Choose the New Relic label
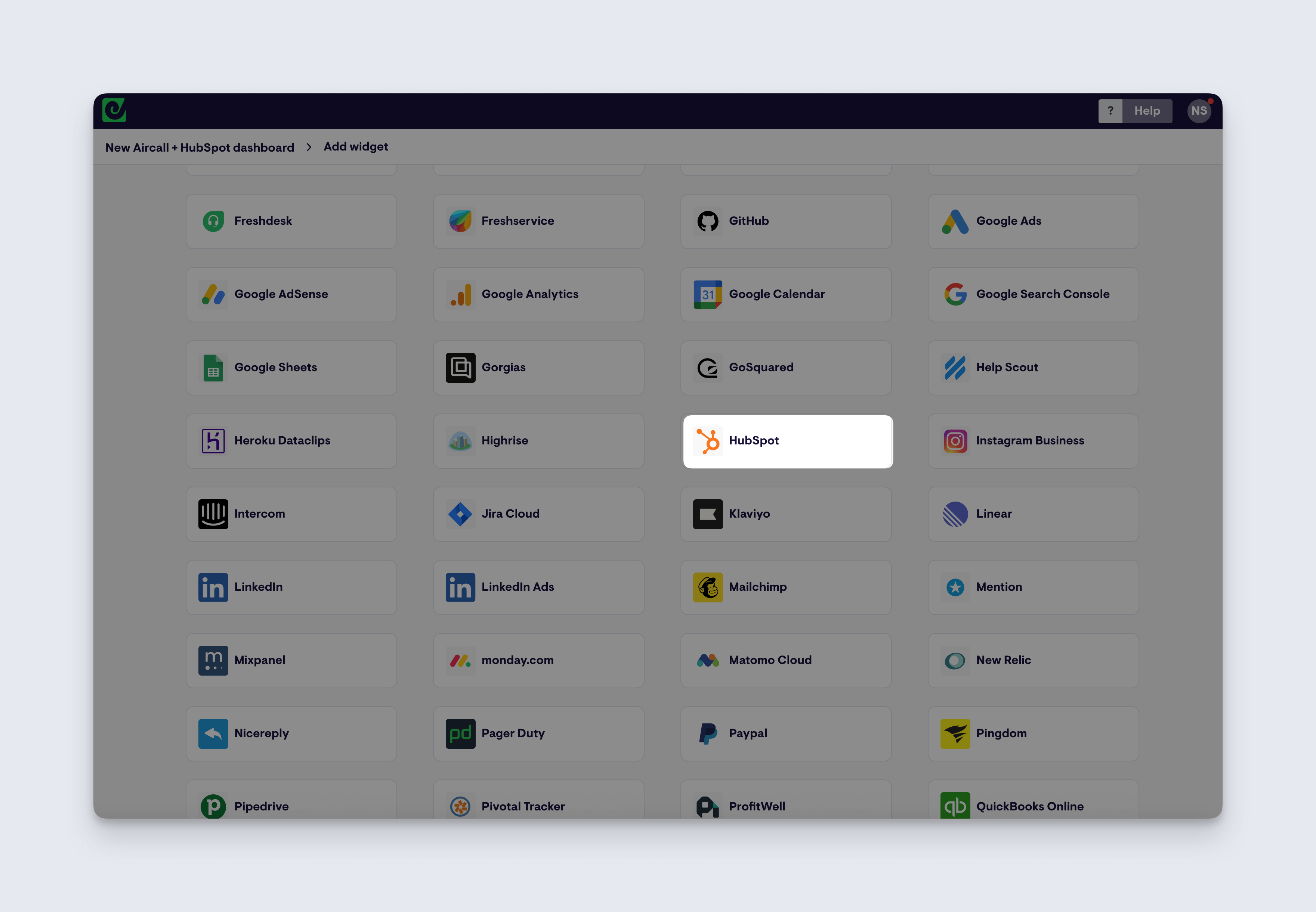Image resolution: width=1316 pixels, height=912 pixels. pyautogui.click(x=1004, y=660)
